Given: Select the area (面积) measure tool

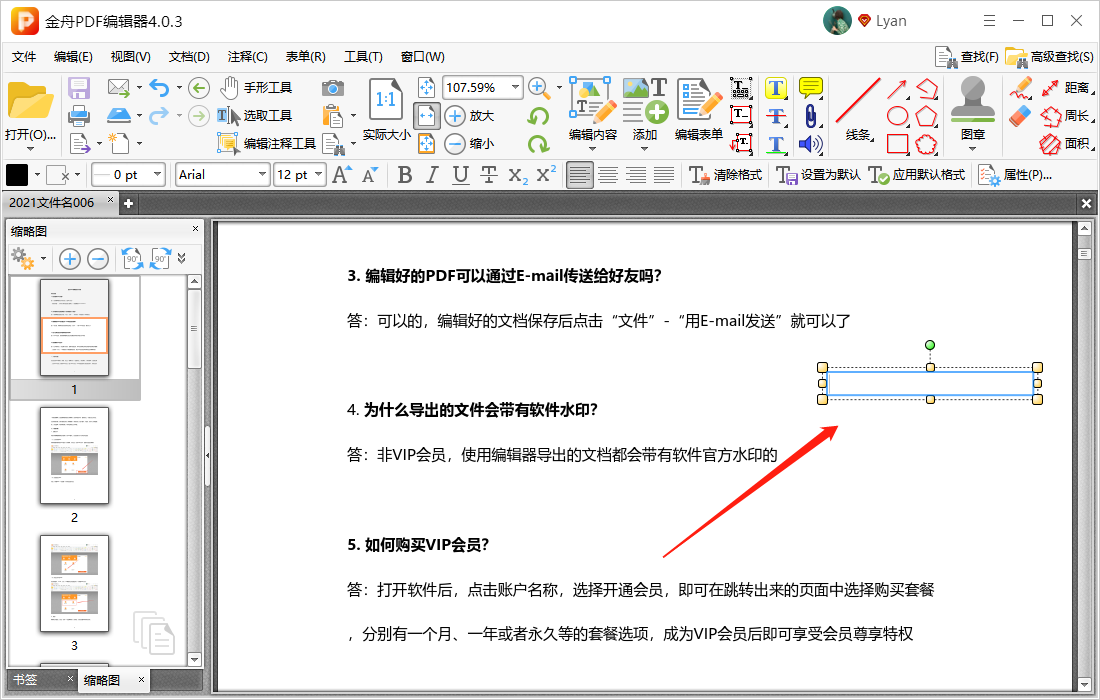Looking at the screenshot, I should click(1067, 144).
